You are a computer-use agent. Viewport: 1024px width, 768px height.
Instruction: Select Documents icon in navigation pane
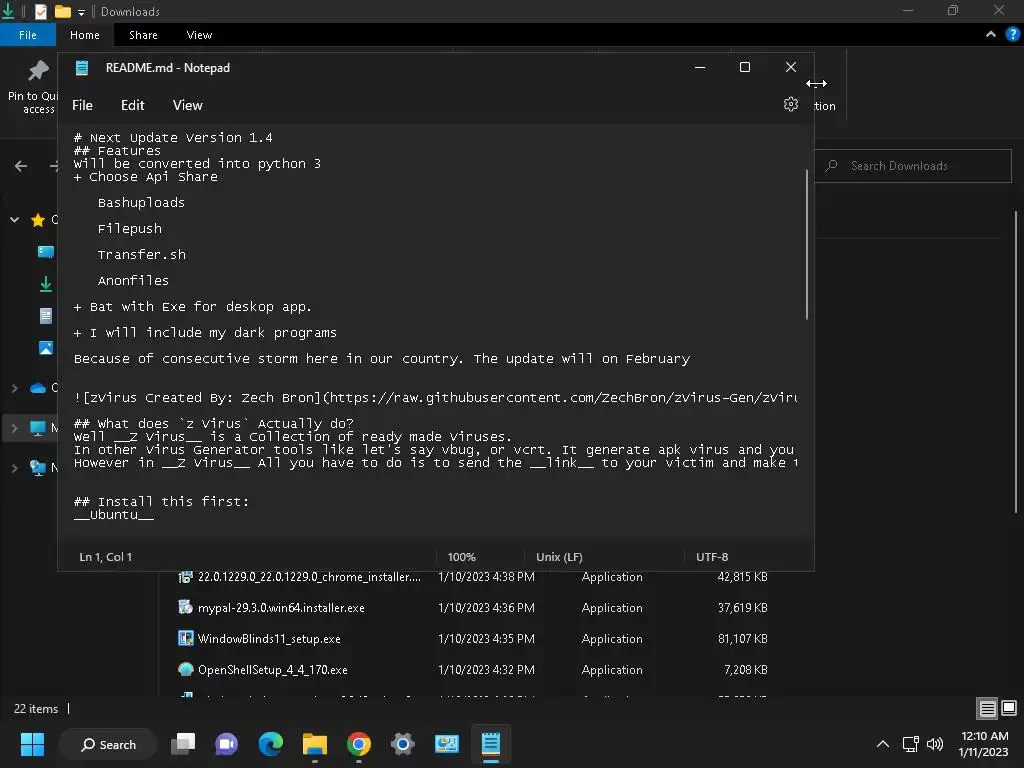pos(46,316)
